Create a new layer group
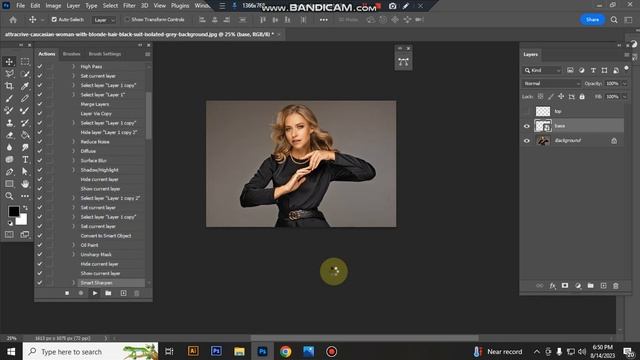 591,286
